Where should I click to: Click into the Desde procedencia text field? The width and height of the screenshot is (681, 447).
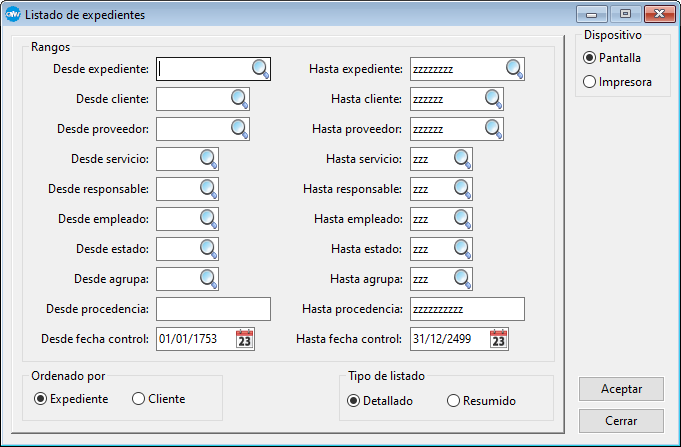click(x=213, y=309)
